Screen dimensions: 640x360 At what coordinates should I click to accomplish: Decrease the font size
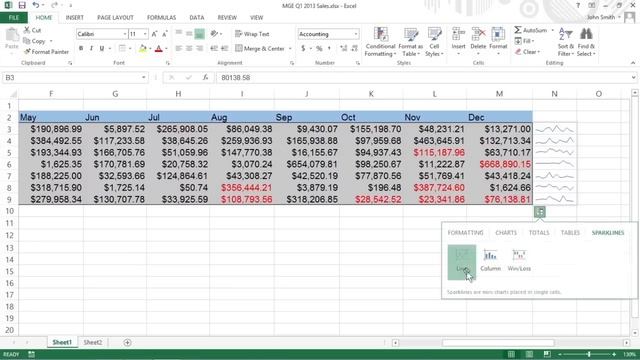[164, 34]
